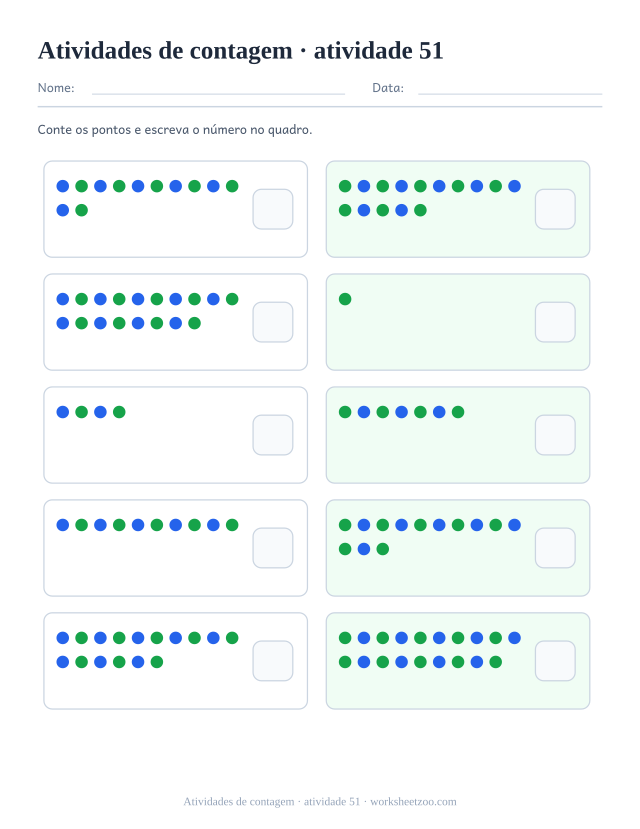640x829 pixels.
Task: Select answer box beside the eighteen-dot group
Action: point(273,322)
